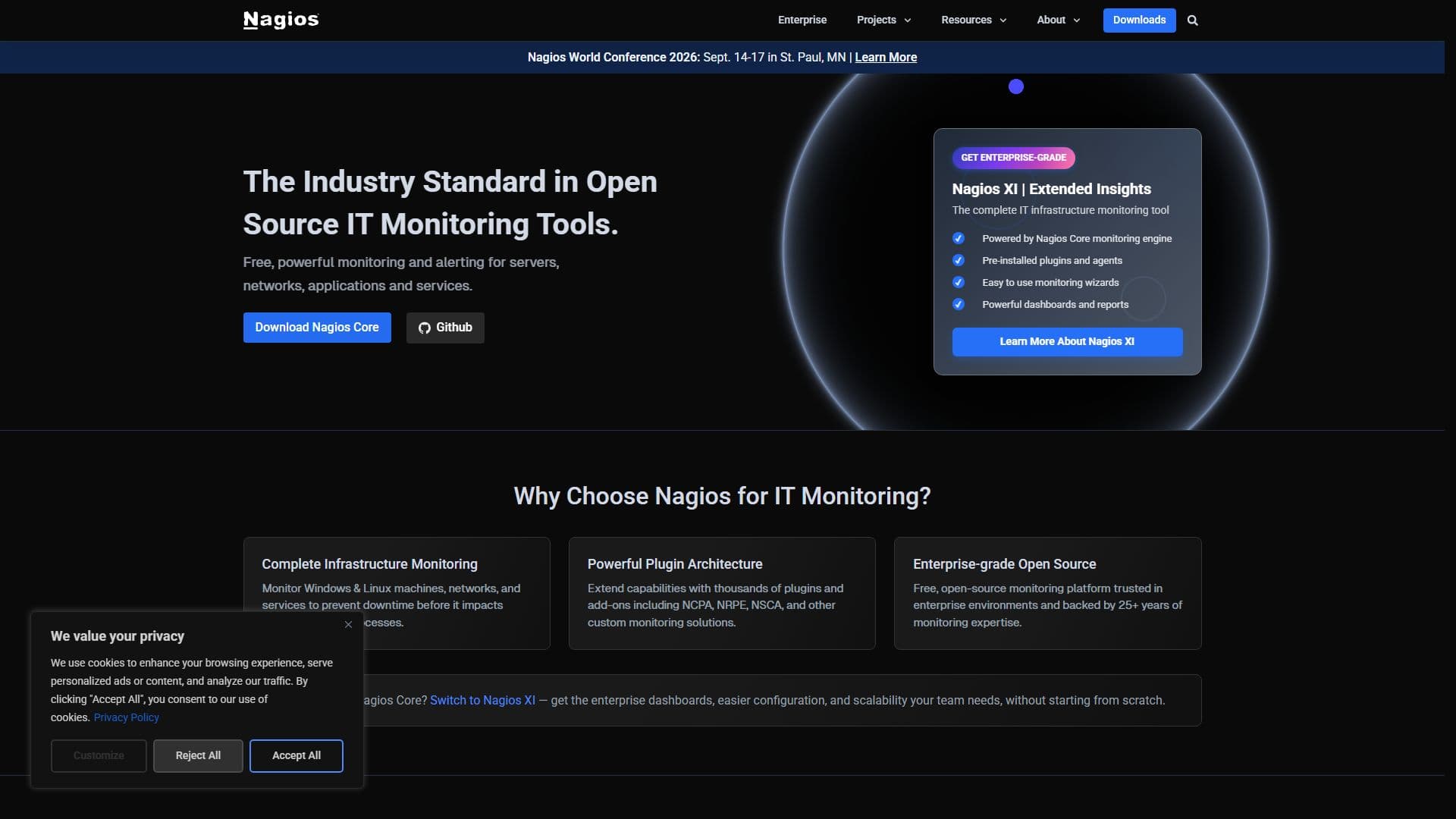1456x819 pixels.
Task: Click Accept All cookies button
Action: point(297,756)
